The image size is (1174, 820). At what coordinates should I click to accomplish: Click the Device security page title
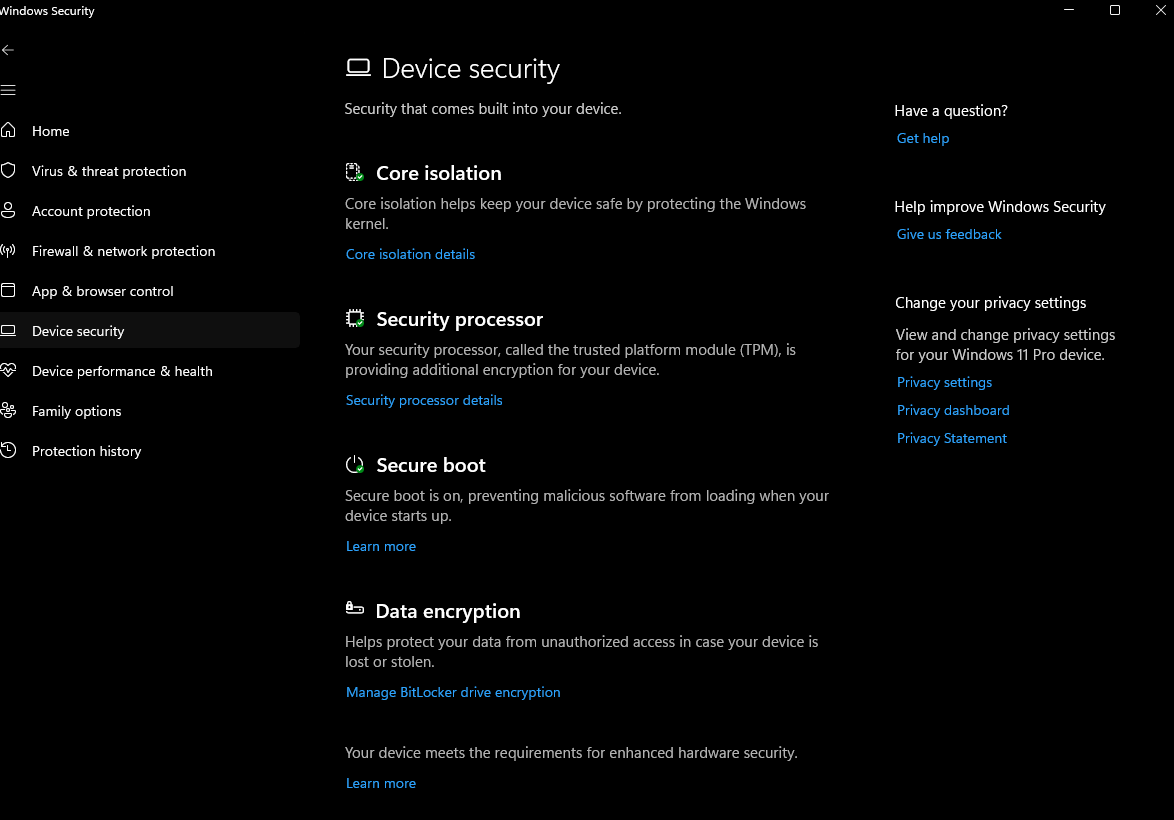click(x=471, y=69)
